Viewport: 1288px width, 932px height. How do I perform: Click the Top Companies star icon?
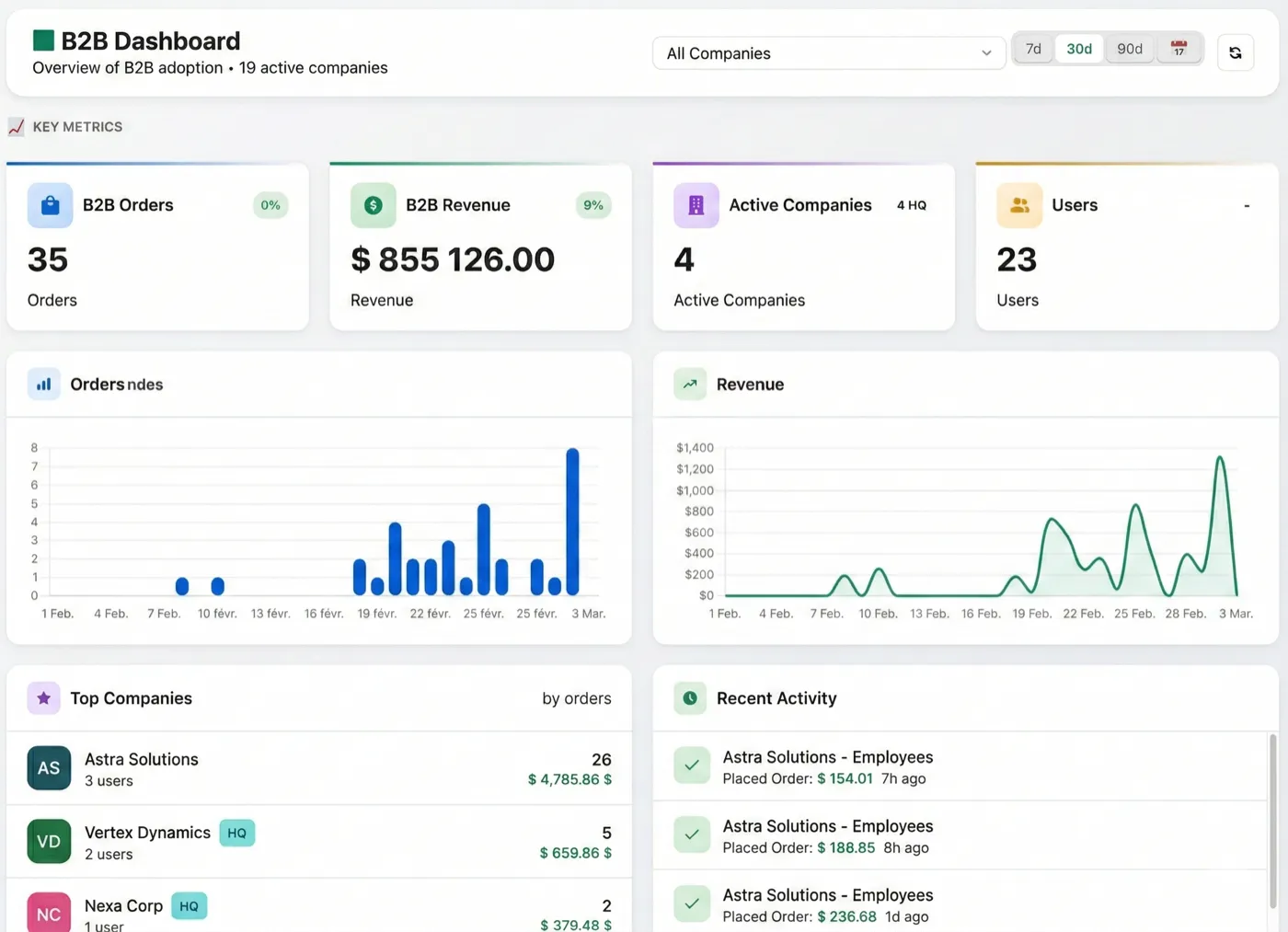point(43,698)
